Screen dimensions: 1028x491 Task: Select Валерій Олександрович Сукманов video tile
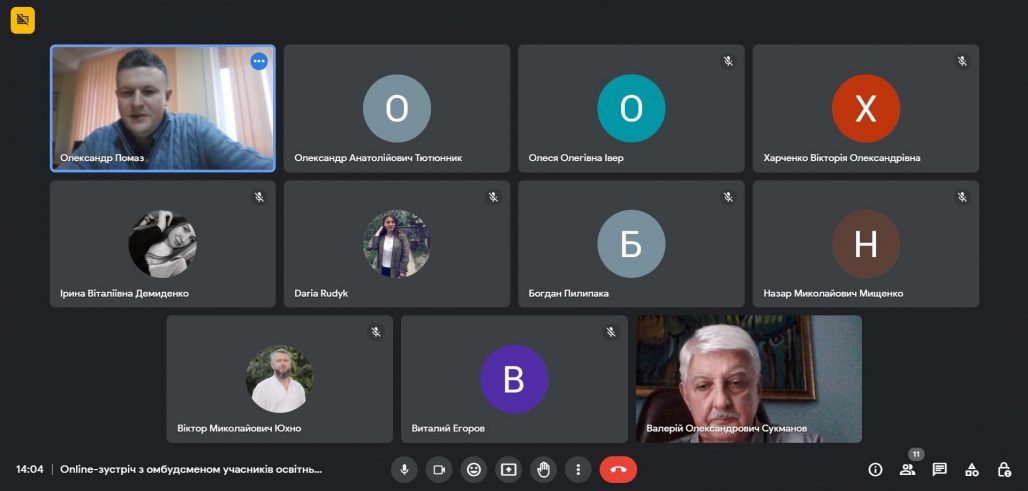pyautogui.click(x=749, y=379)
